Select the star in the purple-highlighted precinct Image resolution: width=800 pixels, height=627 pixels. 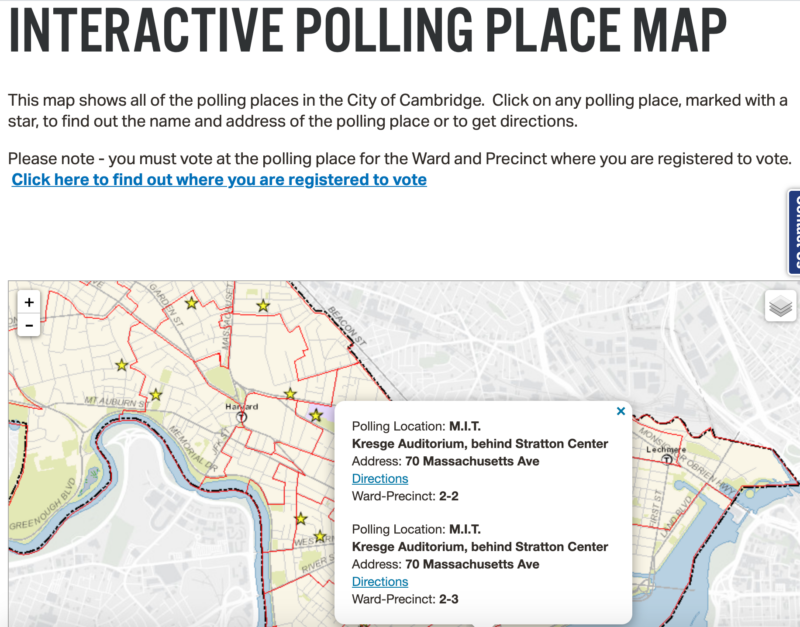316,415
